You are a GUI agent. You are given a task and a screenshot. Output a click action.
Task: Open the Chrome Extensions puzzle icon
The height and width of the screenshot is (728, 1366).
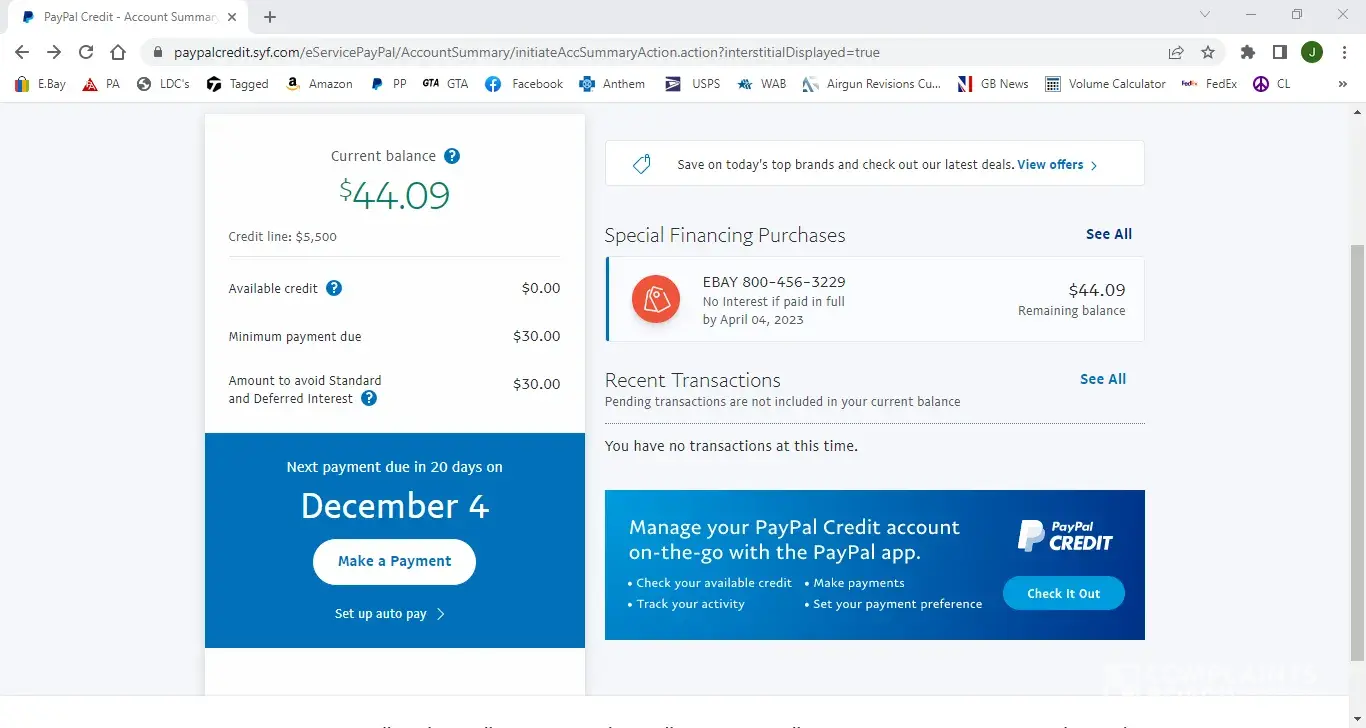[1247, 52]
